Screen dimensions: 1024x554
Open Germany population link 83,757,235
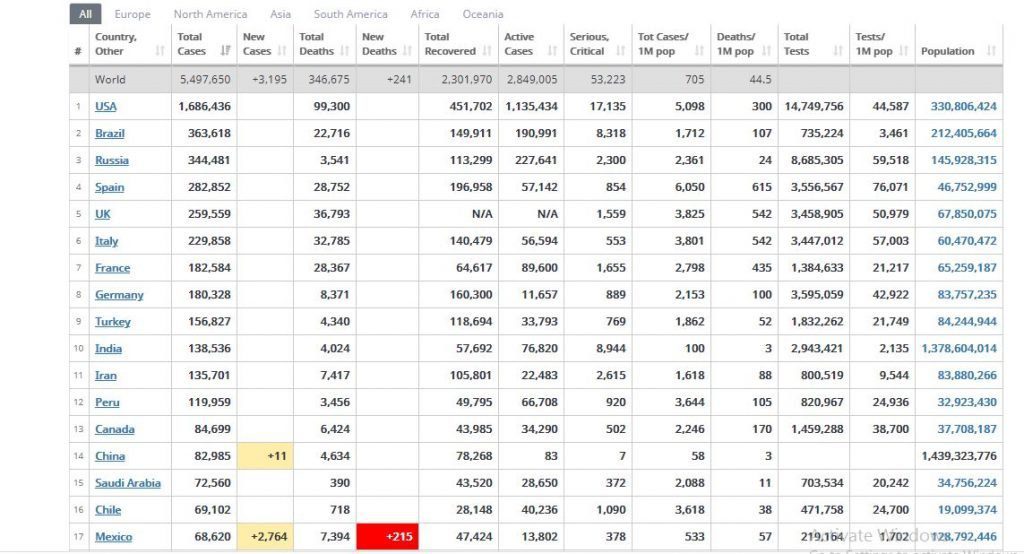[967, 295]
